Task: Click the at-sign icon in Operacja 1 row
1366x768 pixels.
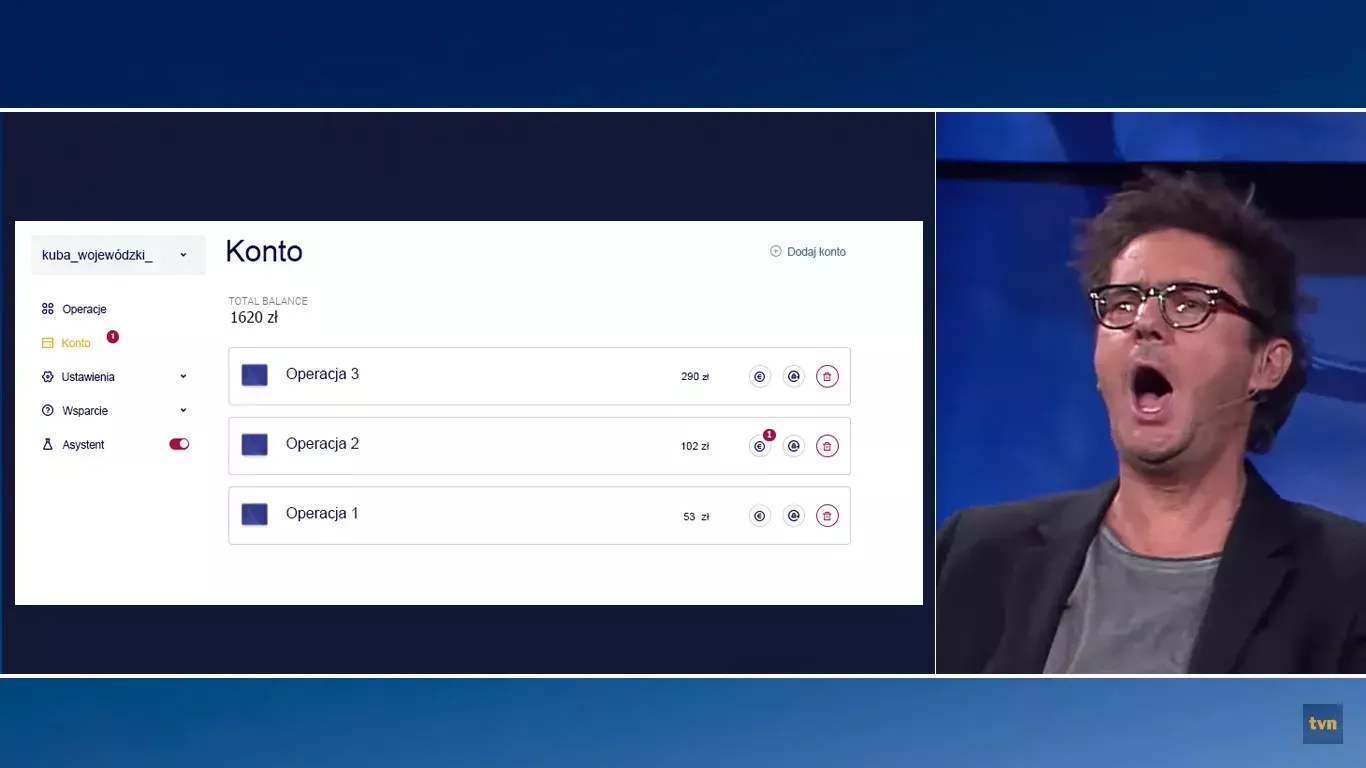Action: (x=794, y=516)
